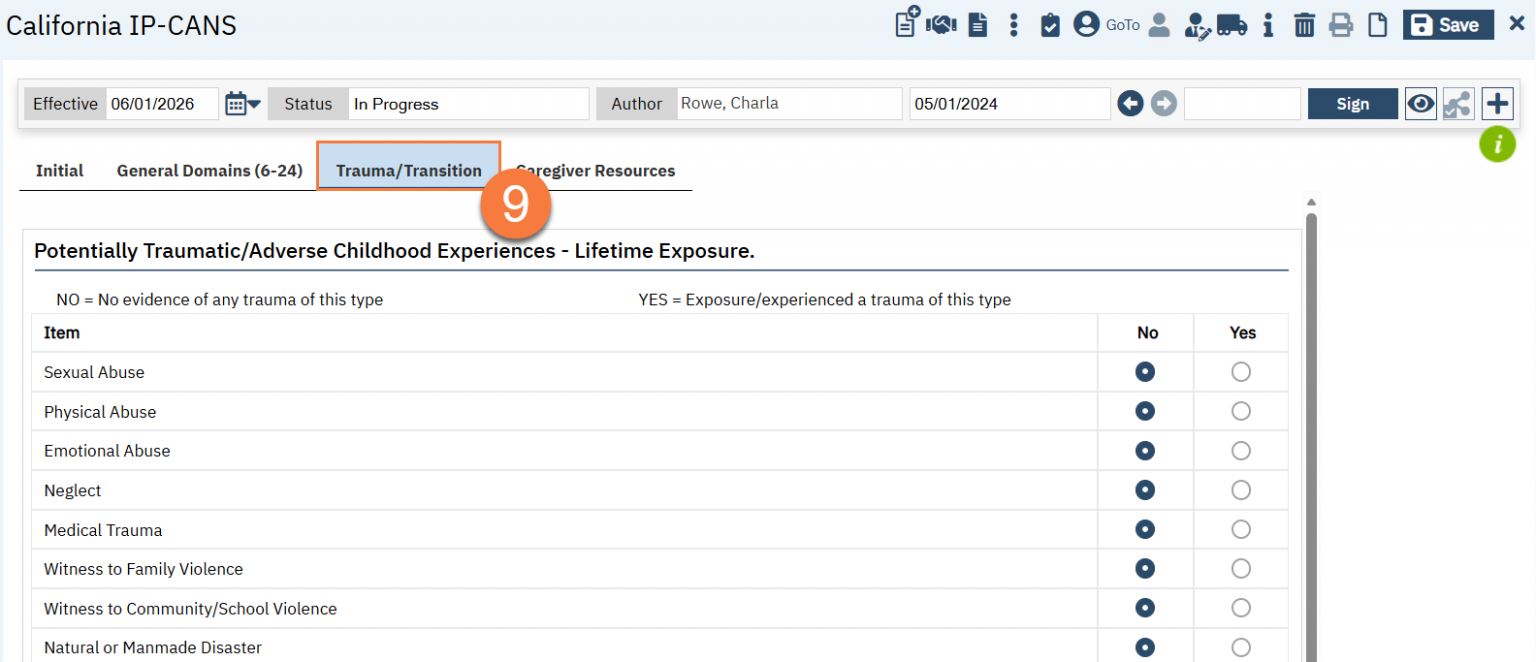Delete the document with trash icon
Image resolution: width=1536 pixels, height=662 pixels.
click(x=1304, y=25)
